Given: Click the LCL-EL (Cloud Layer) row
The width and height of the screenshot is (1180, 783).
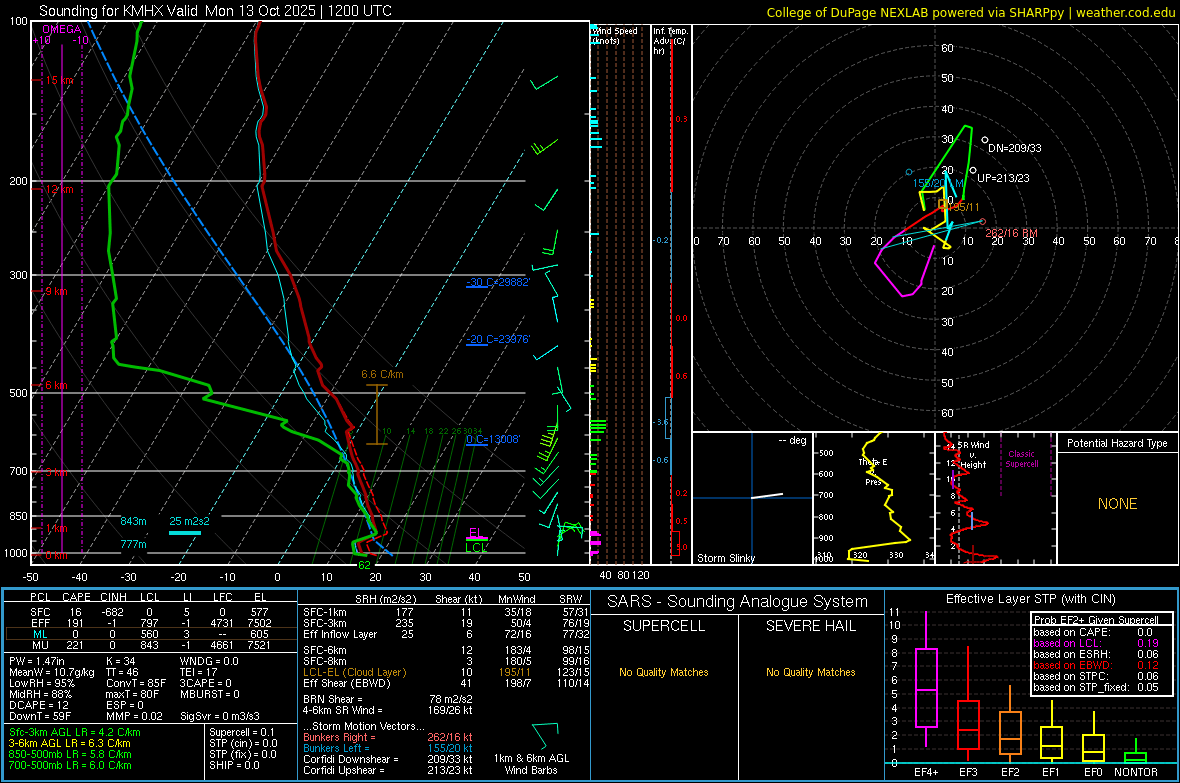Looking at the screenshot, I should pos(446,672).
